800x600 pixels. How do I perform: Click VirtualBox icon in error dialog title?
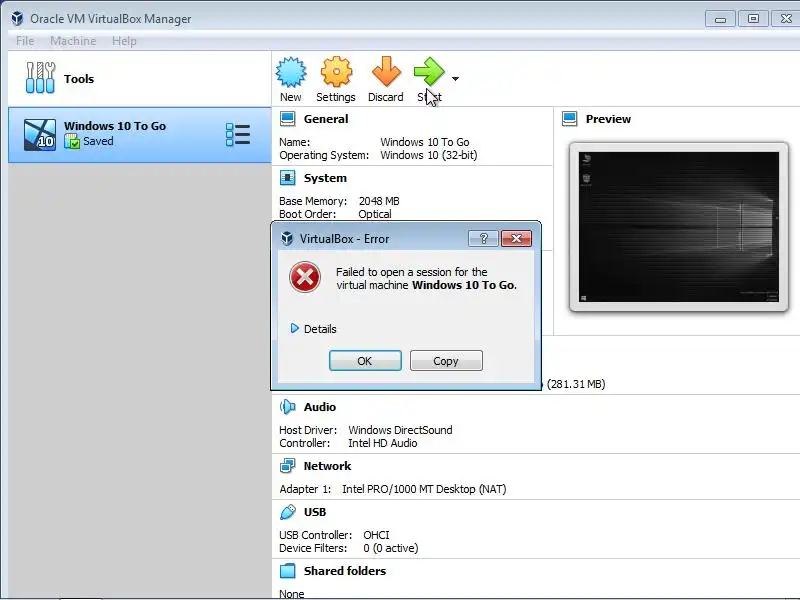pos(287,238)
